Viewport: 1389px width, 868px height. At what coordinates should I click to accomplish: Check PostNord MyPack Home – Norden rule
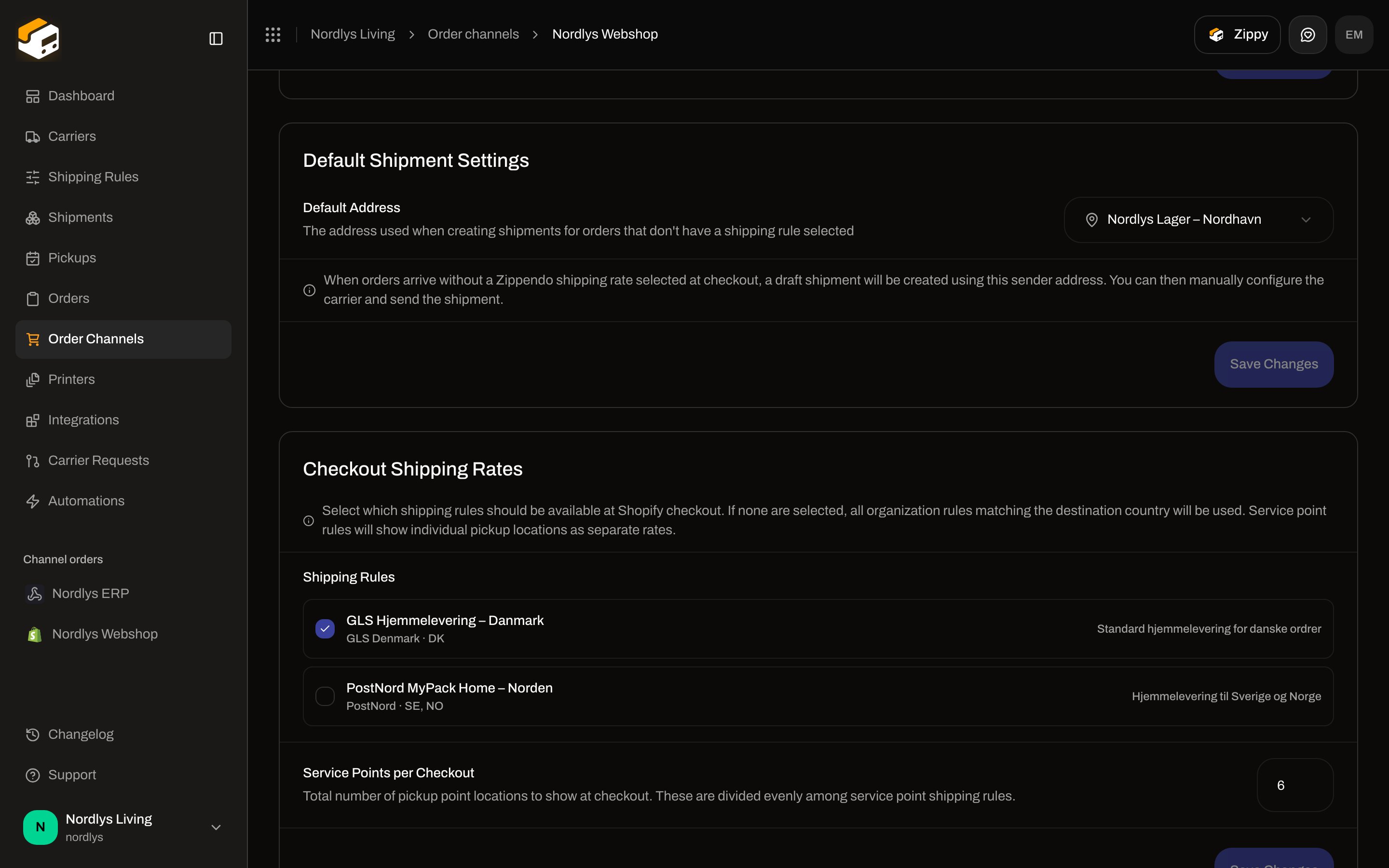click(x=325, y=696)
